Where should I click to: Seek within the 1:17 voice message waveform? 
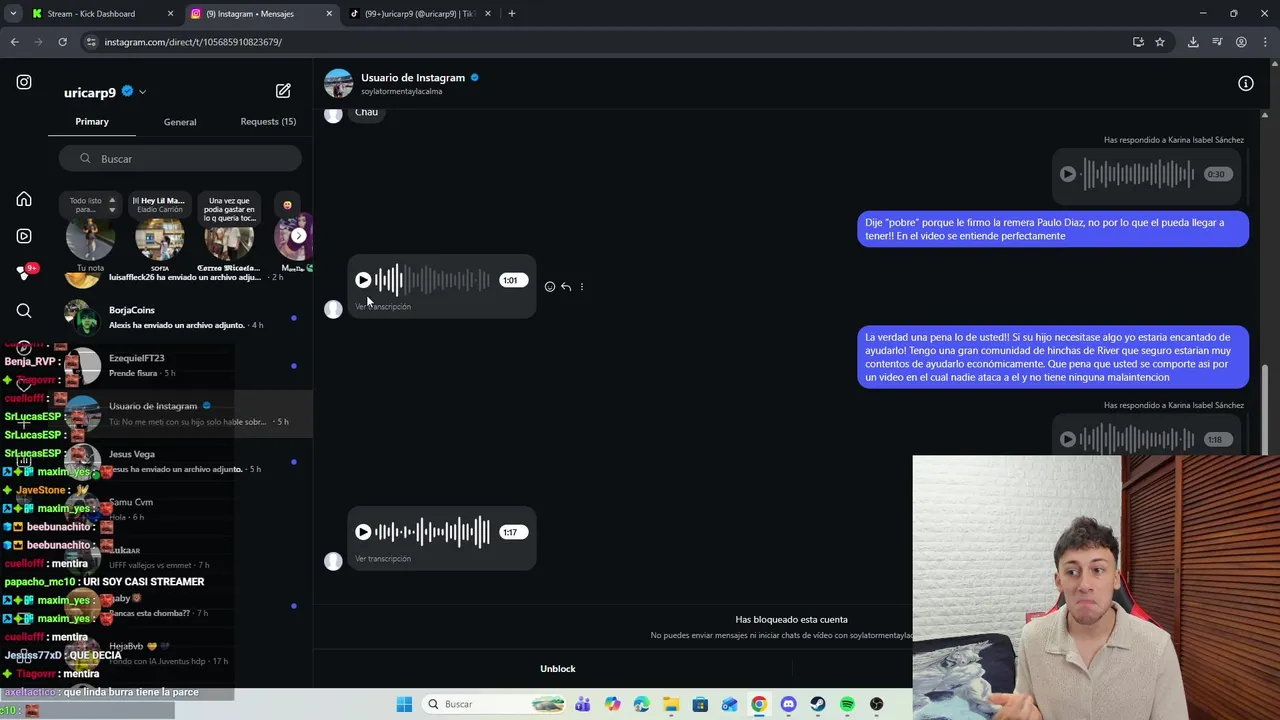click(432, 532)
